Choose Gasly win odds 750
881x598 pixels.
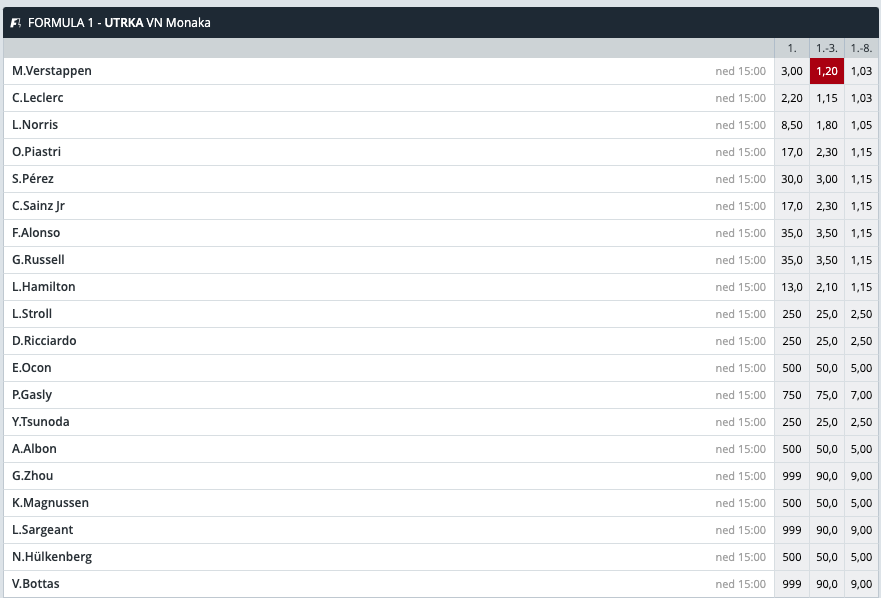[x=791, y=395]
